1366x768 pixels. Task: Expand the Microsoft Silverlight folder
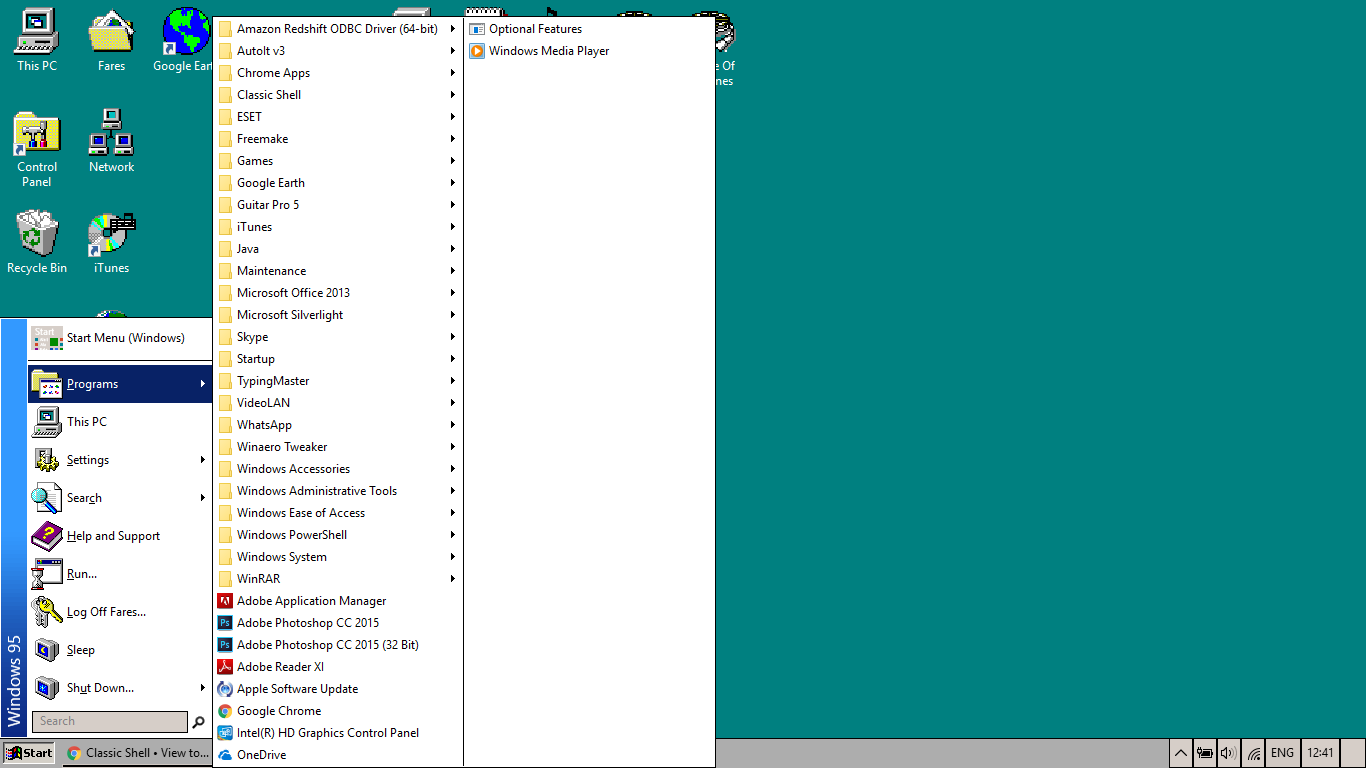pos(338,315)
